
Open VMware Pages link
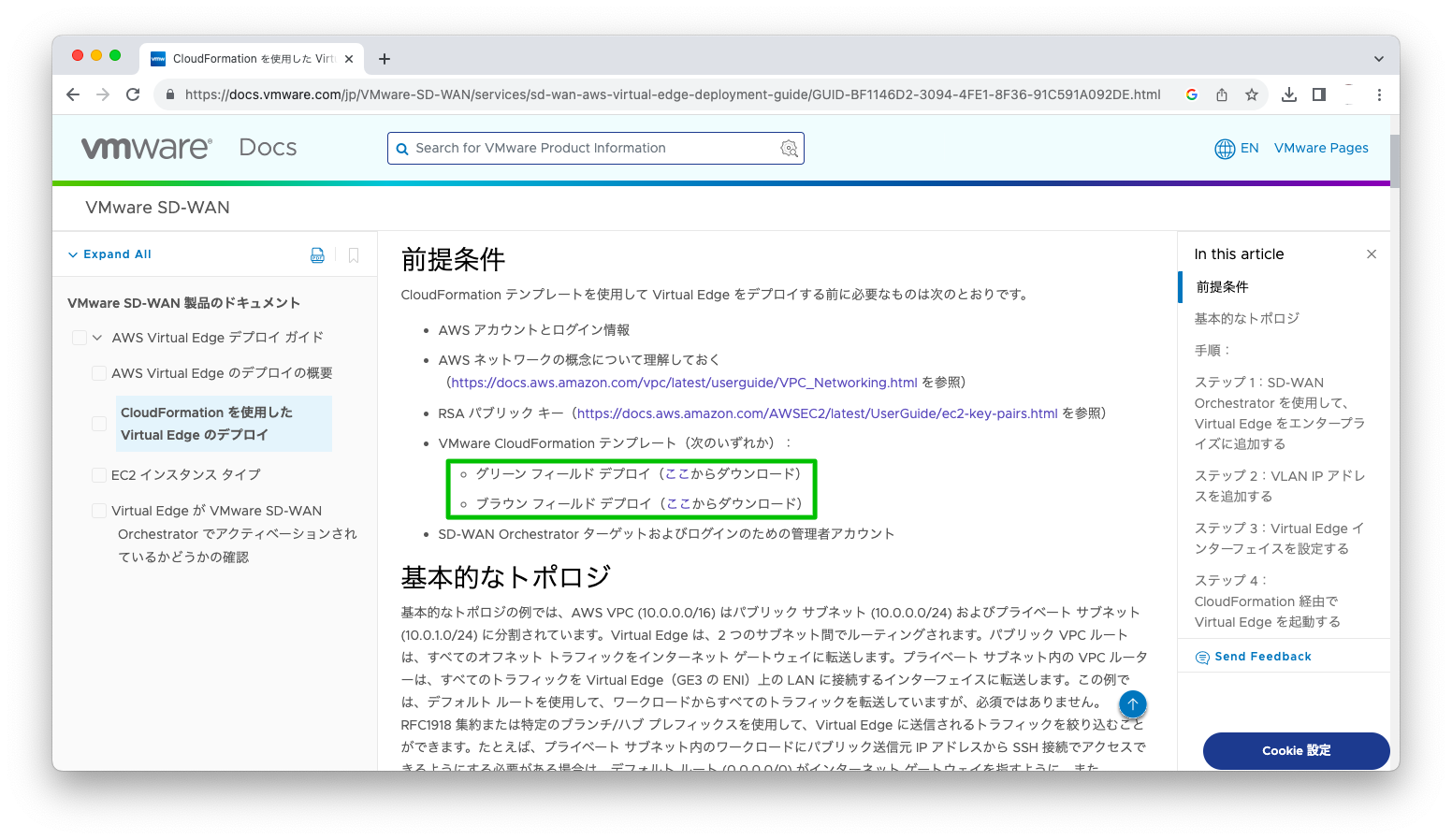pos(1321,148)
